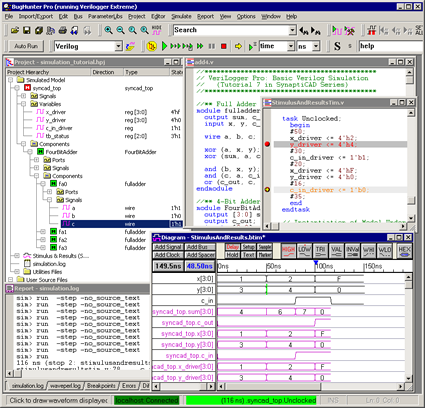Viewport: 425px width, 408px height.
Task: Open the Import/Export menu
Action: [36, 16]
